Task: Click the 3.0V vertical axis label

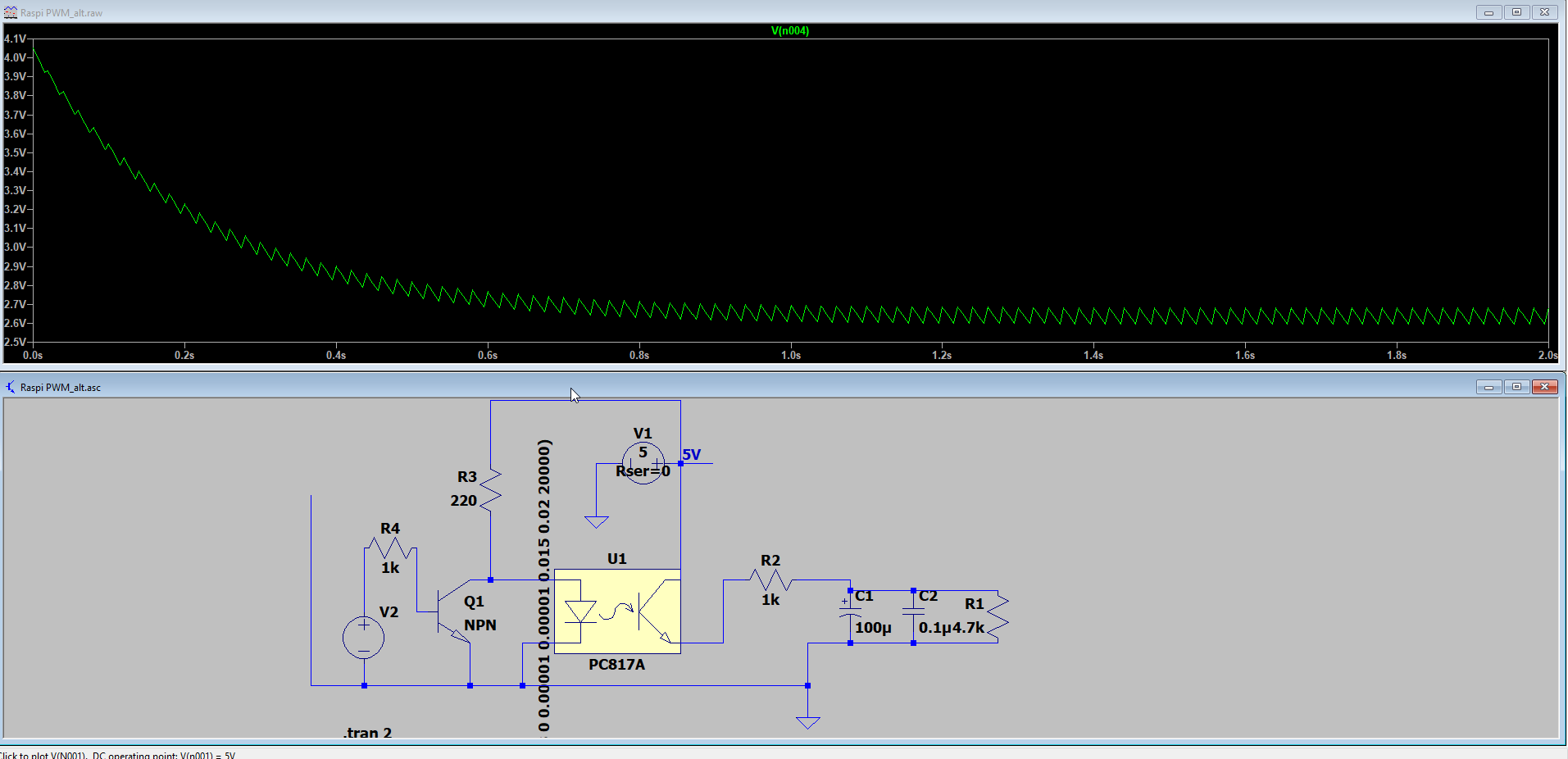Action: (x=15, y=247)
